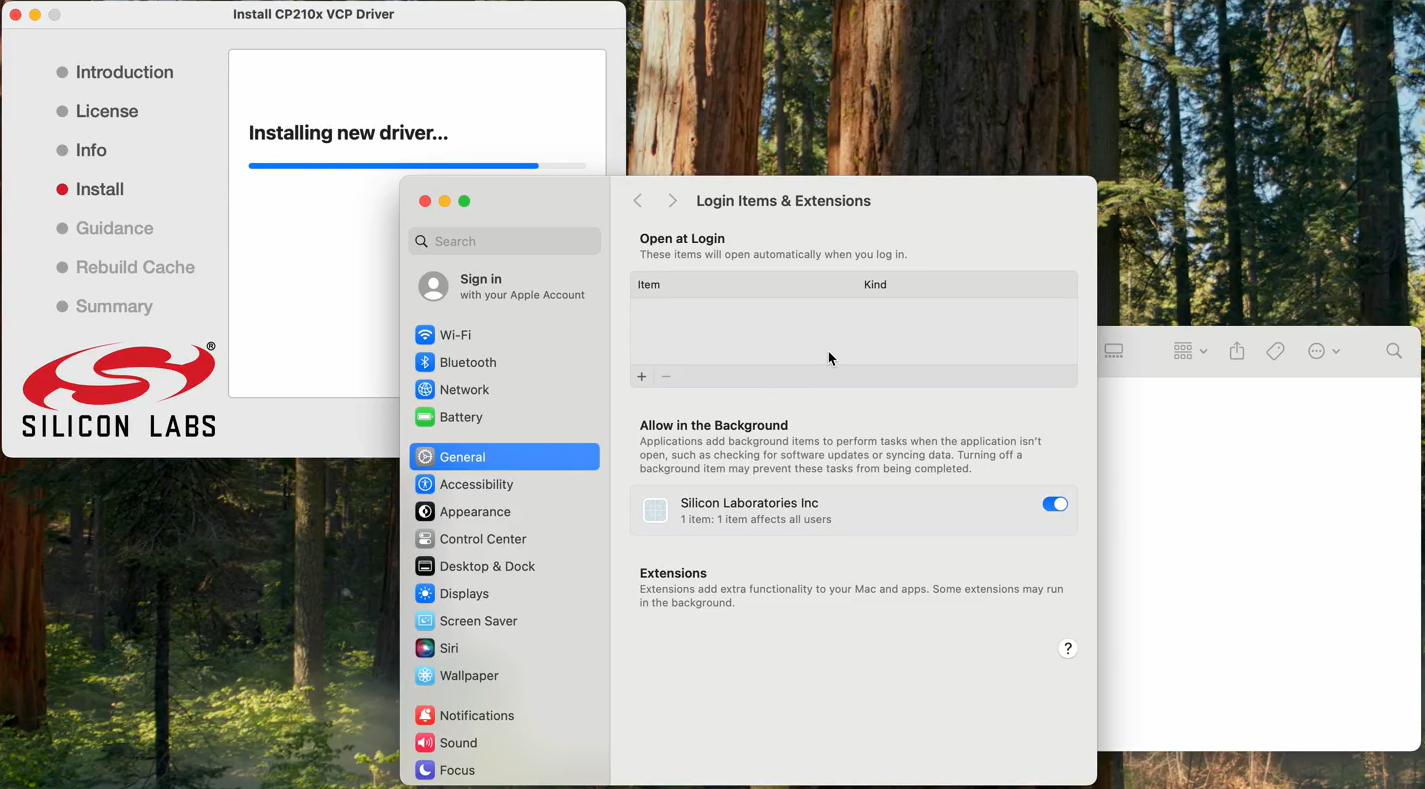Click Finder share icon
The width and height of the screenshot is (1425, 789).
coord(1237,351)
